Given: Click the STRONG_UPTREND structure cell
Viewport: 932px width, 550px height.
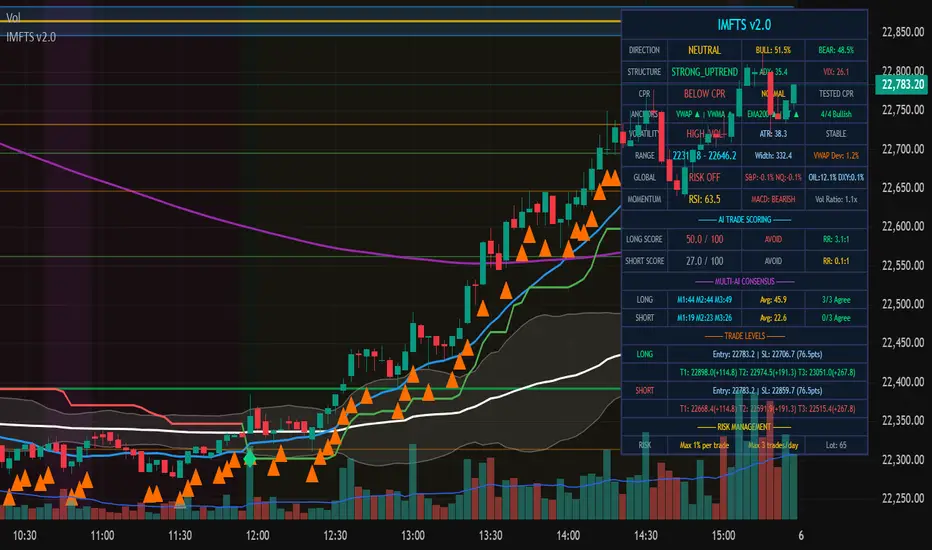Looking at the screenshot, I should click(704, 72).
